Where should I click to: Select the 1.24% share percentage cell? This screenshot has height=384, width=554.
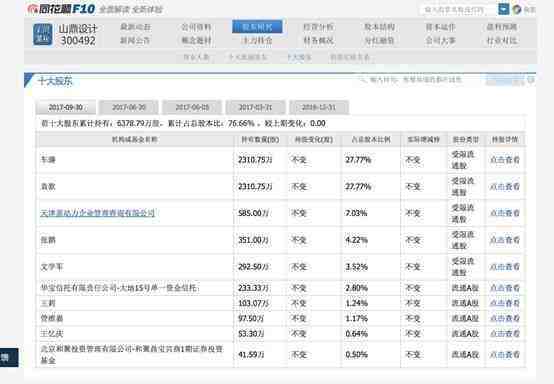point(356,303)
